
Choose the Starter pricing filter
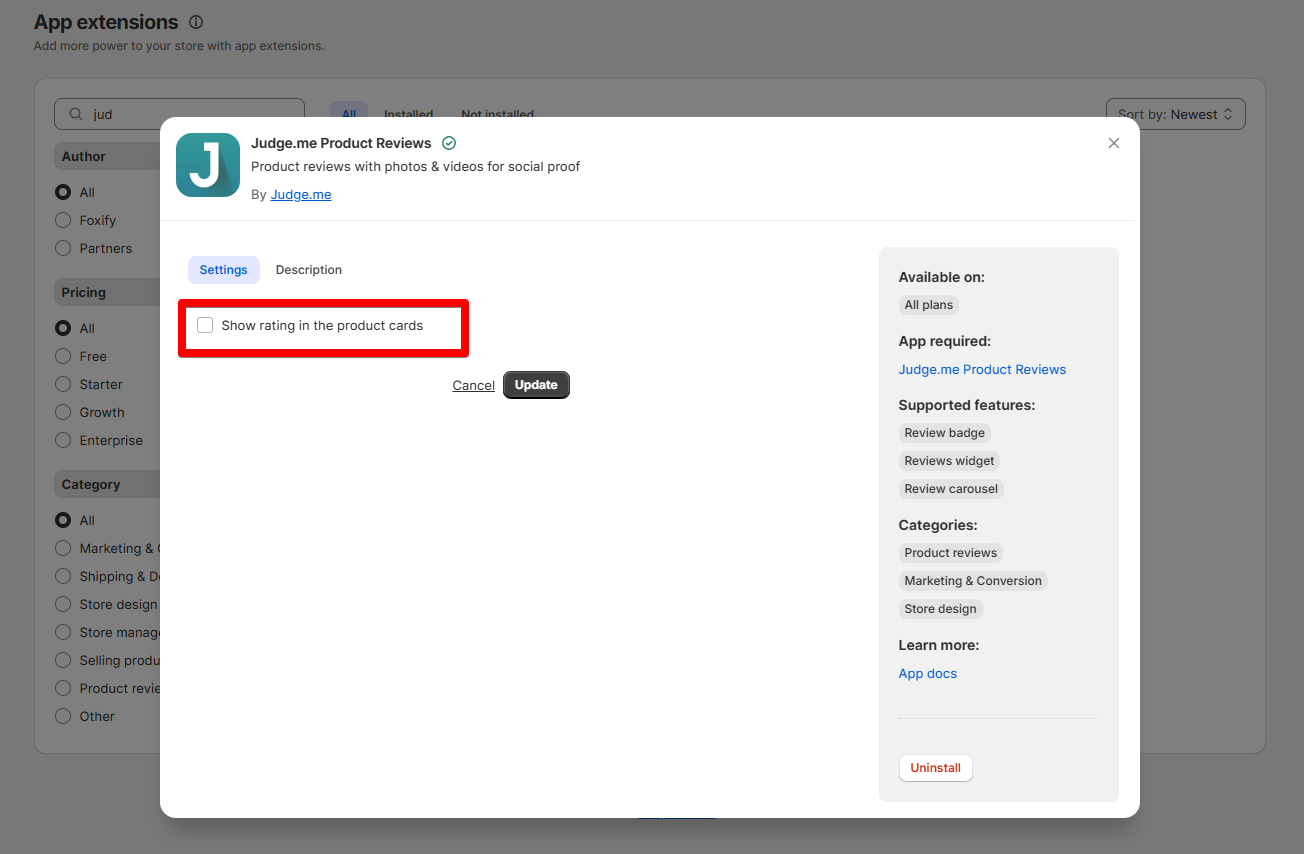click(x=63, y=384)
